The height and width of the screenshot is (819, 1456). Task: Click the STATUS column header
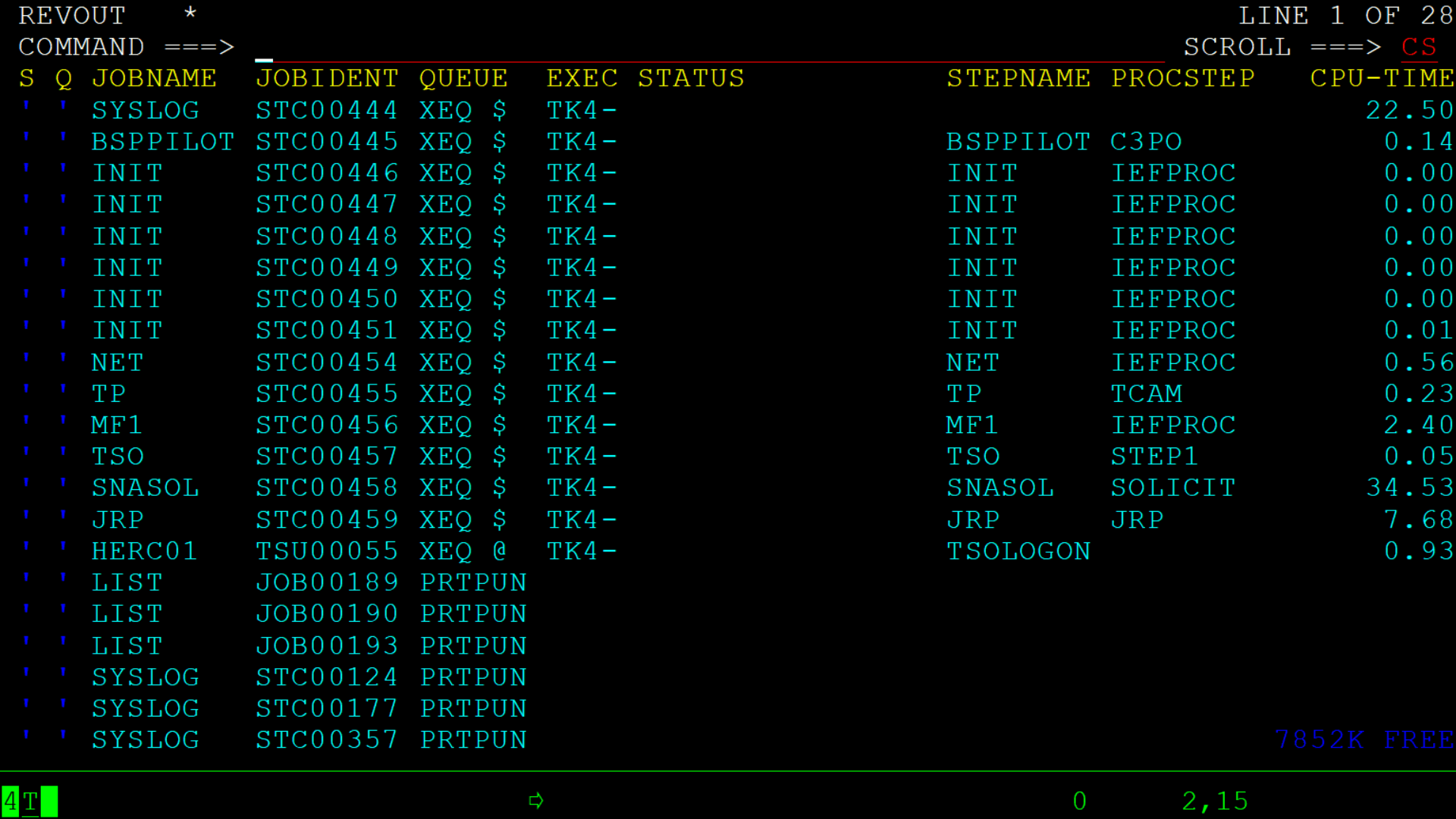692,79
